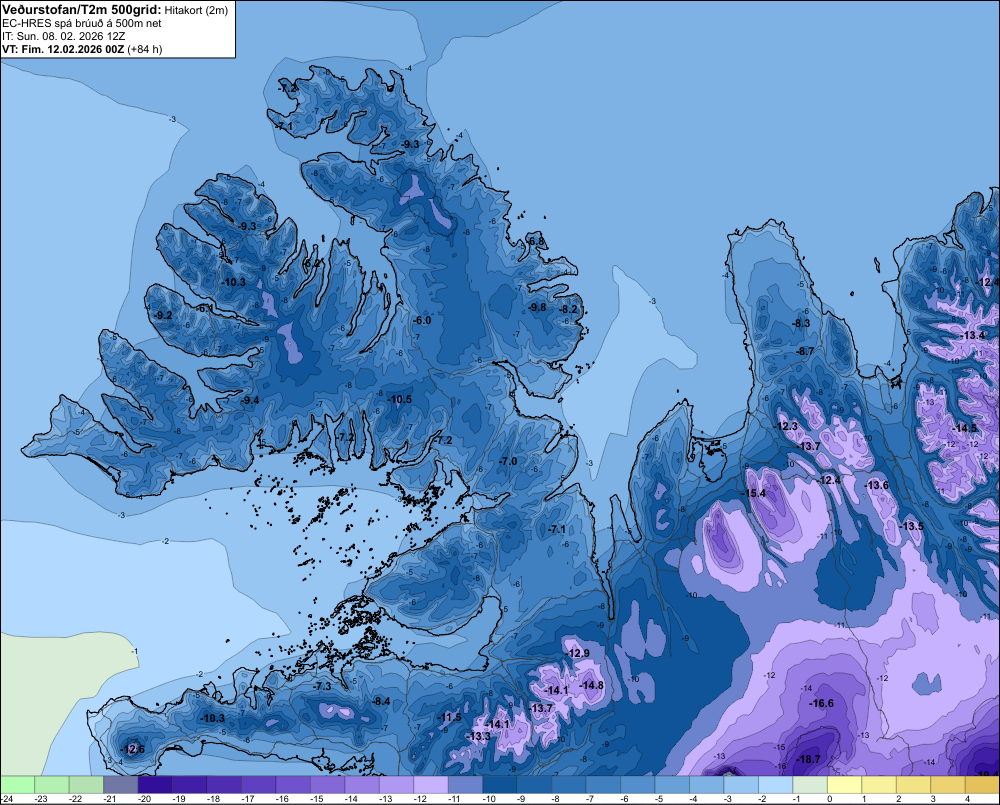Click the pale green swatch between -1 and 0
This screenshot has height=805, width=1000.
click(x=809, y=784)
